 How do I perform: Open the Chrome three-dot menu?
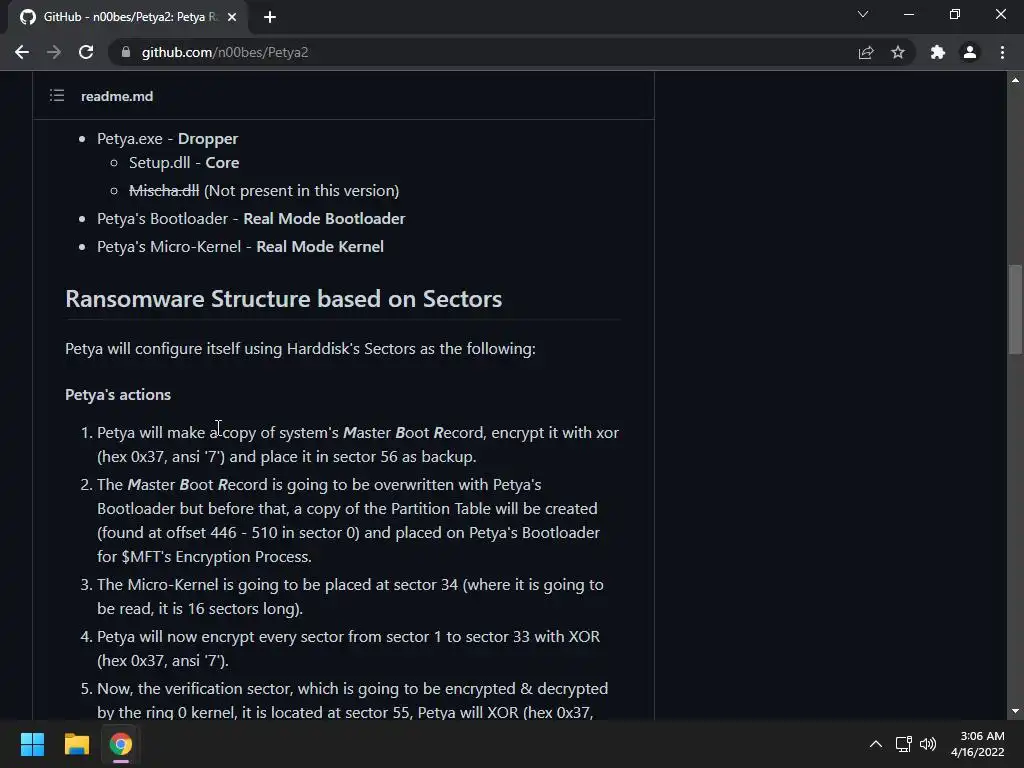click(x=1002, y=52)
